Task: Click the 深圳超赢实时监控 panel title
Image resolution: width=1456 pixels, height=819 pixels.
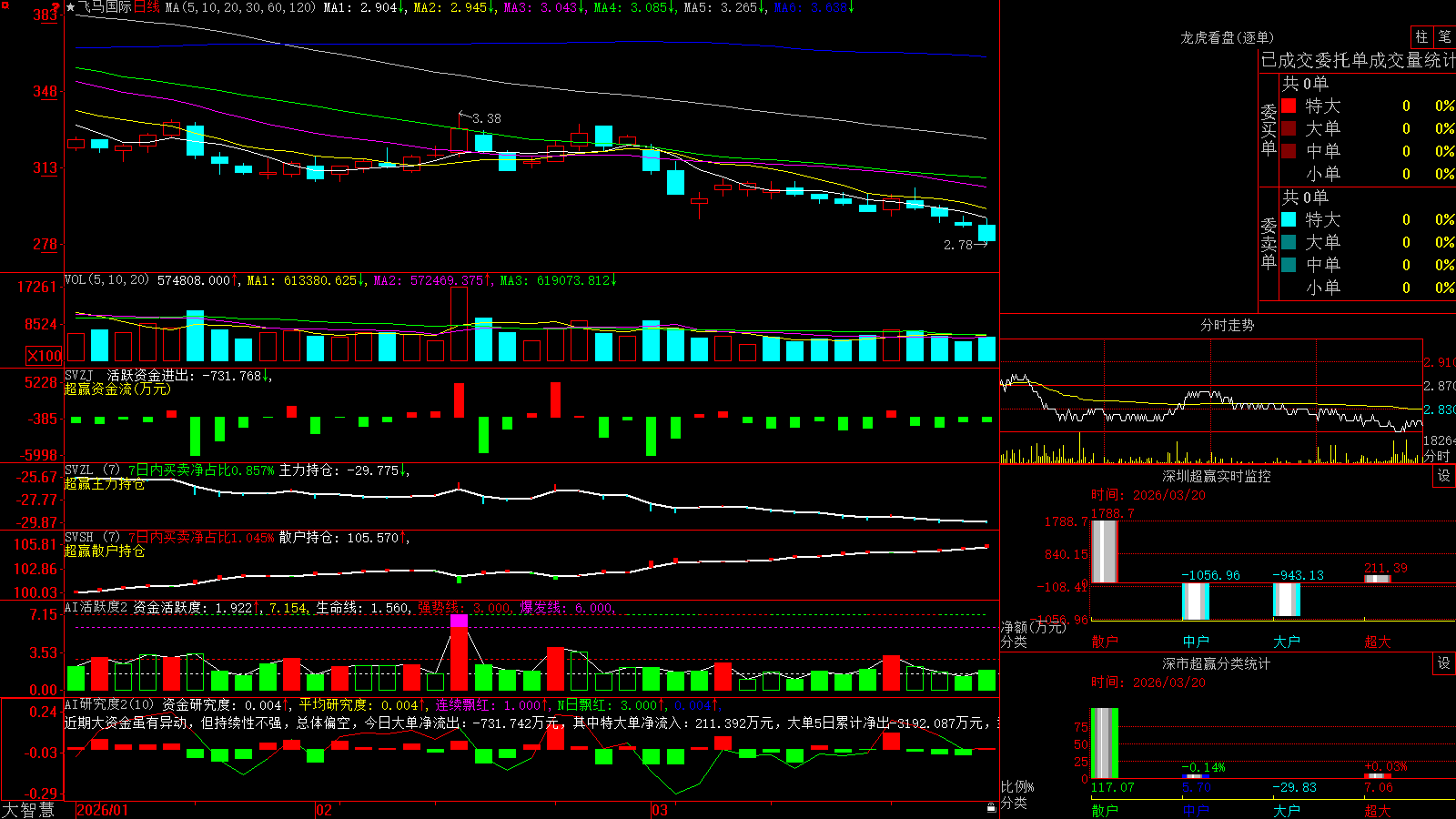Action: click(x=1217, y=476)
